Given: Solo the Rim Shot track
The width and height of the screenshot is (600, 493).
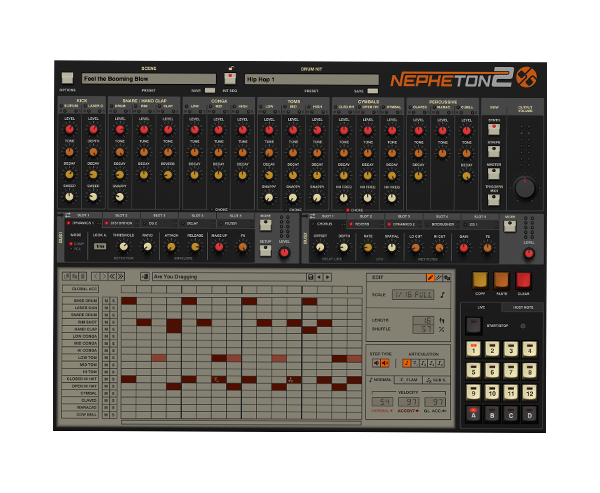Looking at the screenshot, I should pos(114,322).
